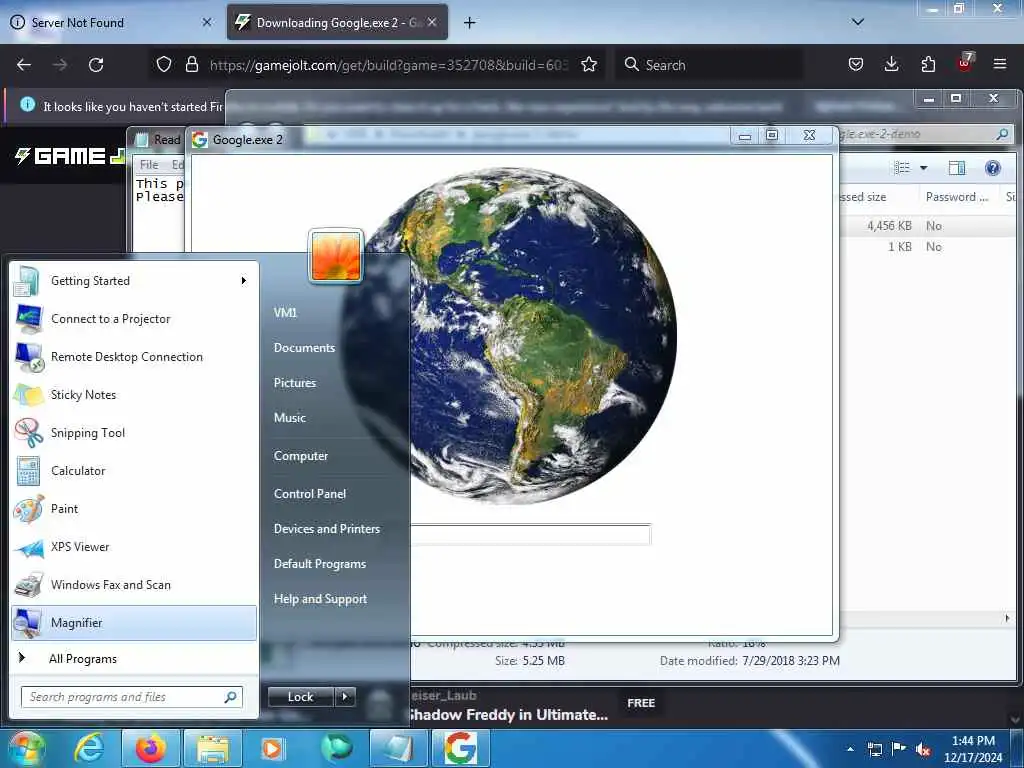The height and width of the screenshot is (768, 1024).
Task: Toggle preview pane in archive window
Action: pyautogui.click(x=957, y=168)
